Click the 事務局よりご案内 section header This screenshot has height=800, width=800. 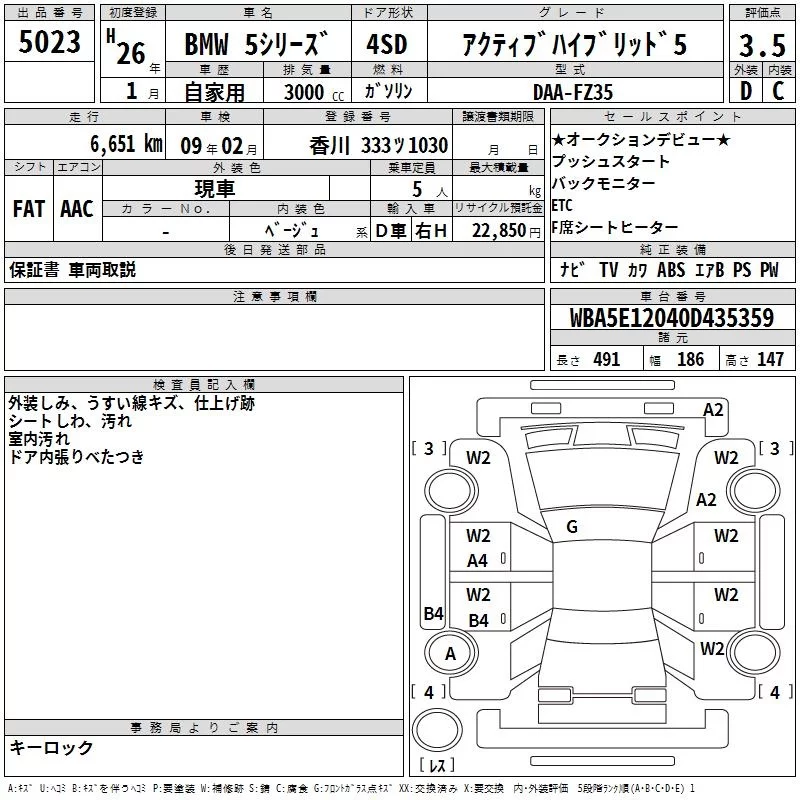(204, 728)
